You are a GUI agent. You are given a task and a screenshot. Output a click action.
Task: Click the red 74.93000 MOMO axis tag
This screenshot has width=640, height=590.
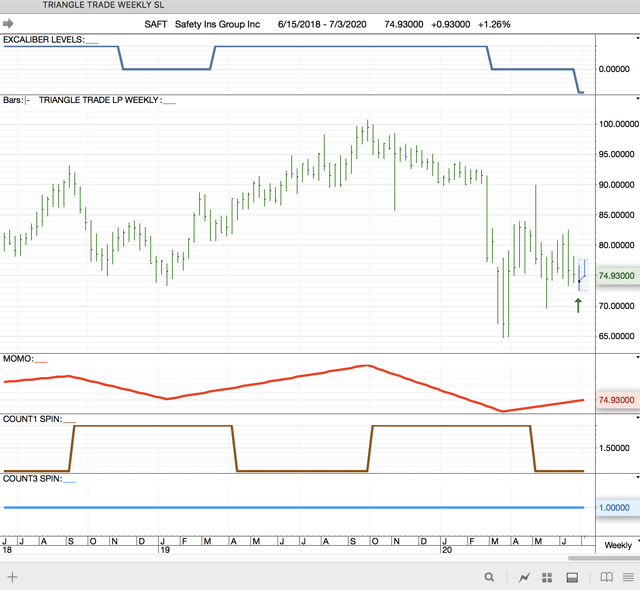click(x=617, y=400)
